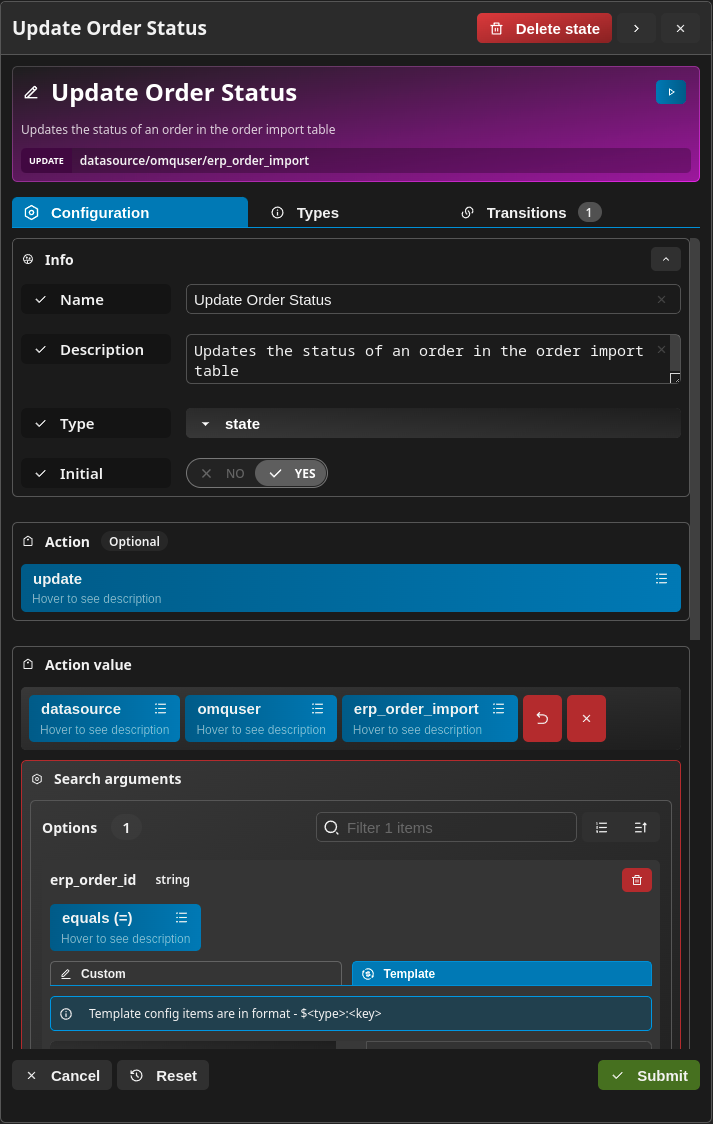Open the equals (=) operator dropdown
The height and width of the screenshot is (1124, 713).
click(125, 928)
